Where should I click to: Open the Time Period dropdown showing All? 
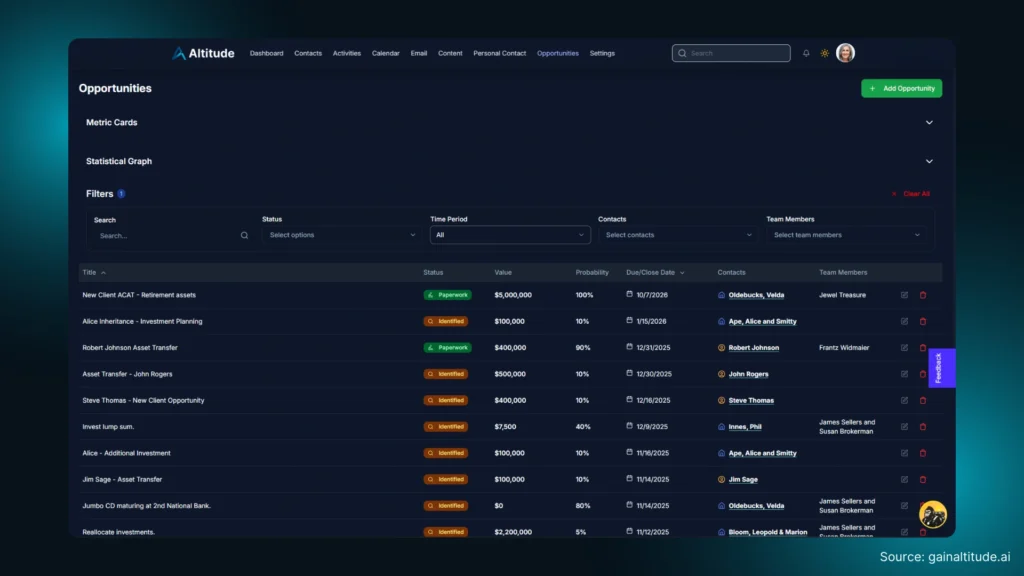pyautogui.click(x=510, y=235)
